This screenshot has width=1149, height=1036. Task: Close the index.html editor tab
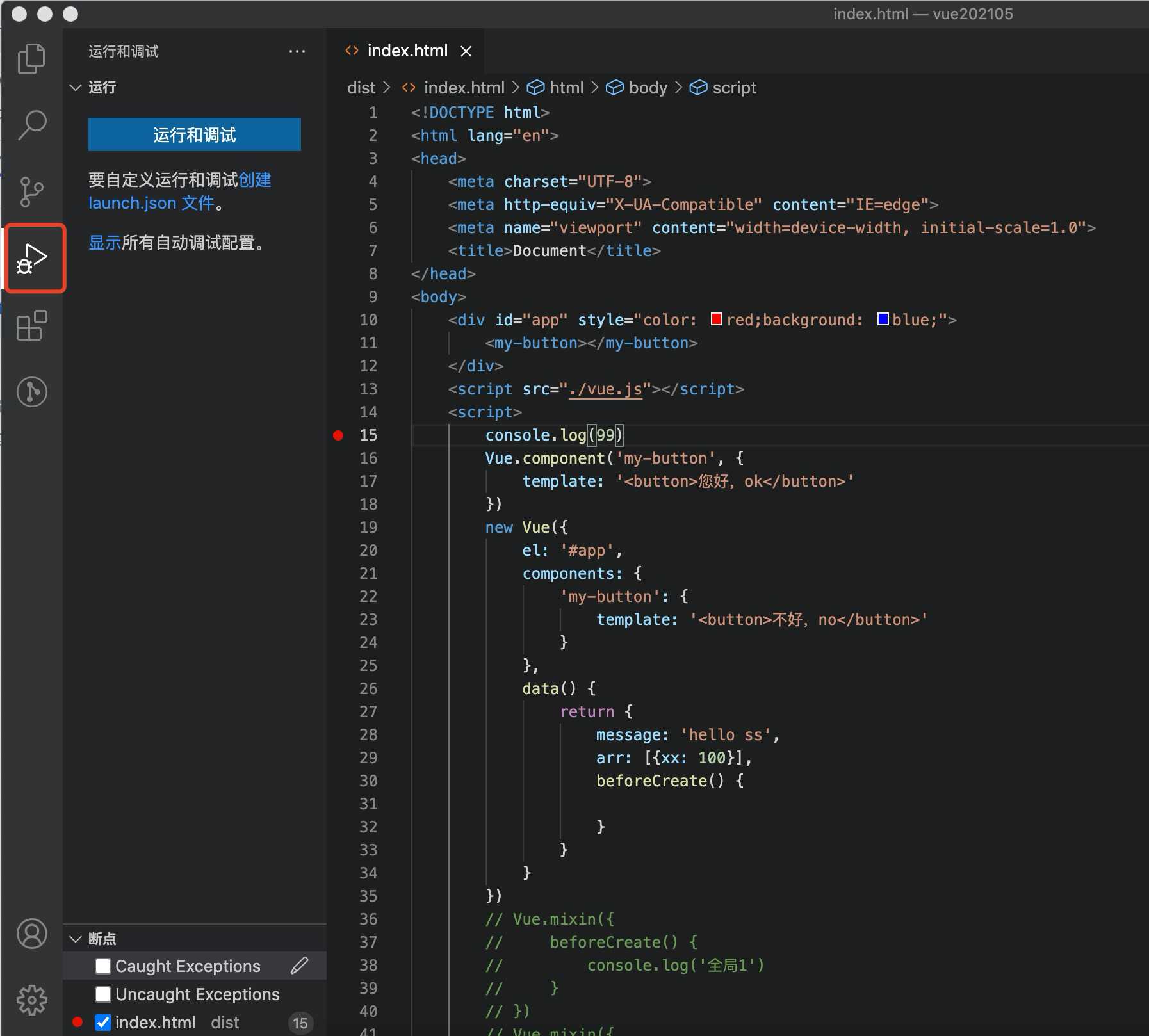(x=466, y=51)
